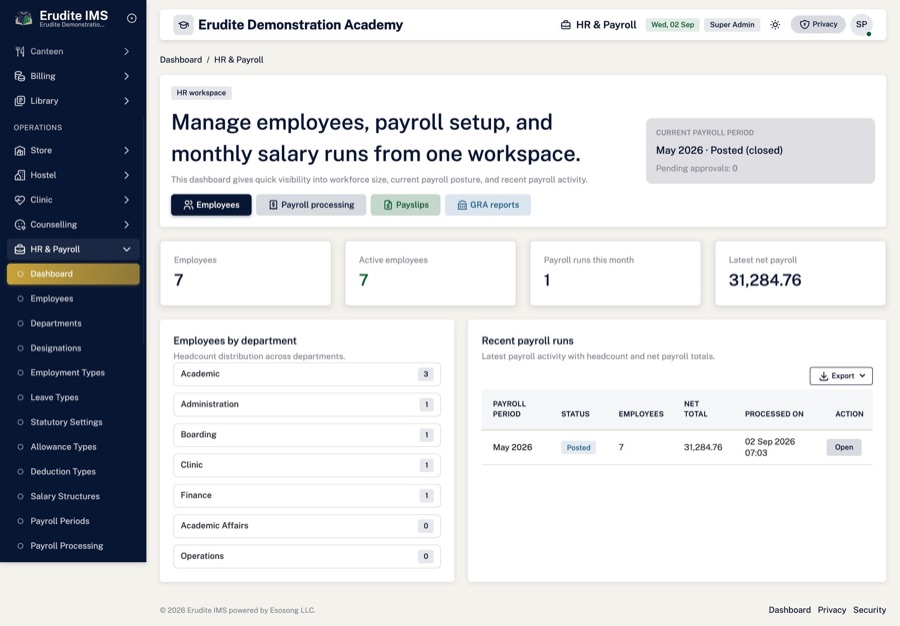The height and width of the screenshot is (626, 900).
Task: Click the current payroll period panel
Action: tap(760, 151)
